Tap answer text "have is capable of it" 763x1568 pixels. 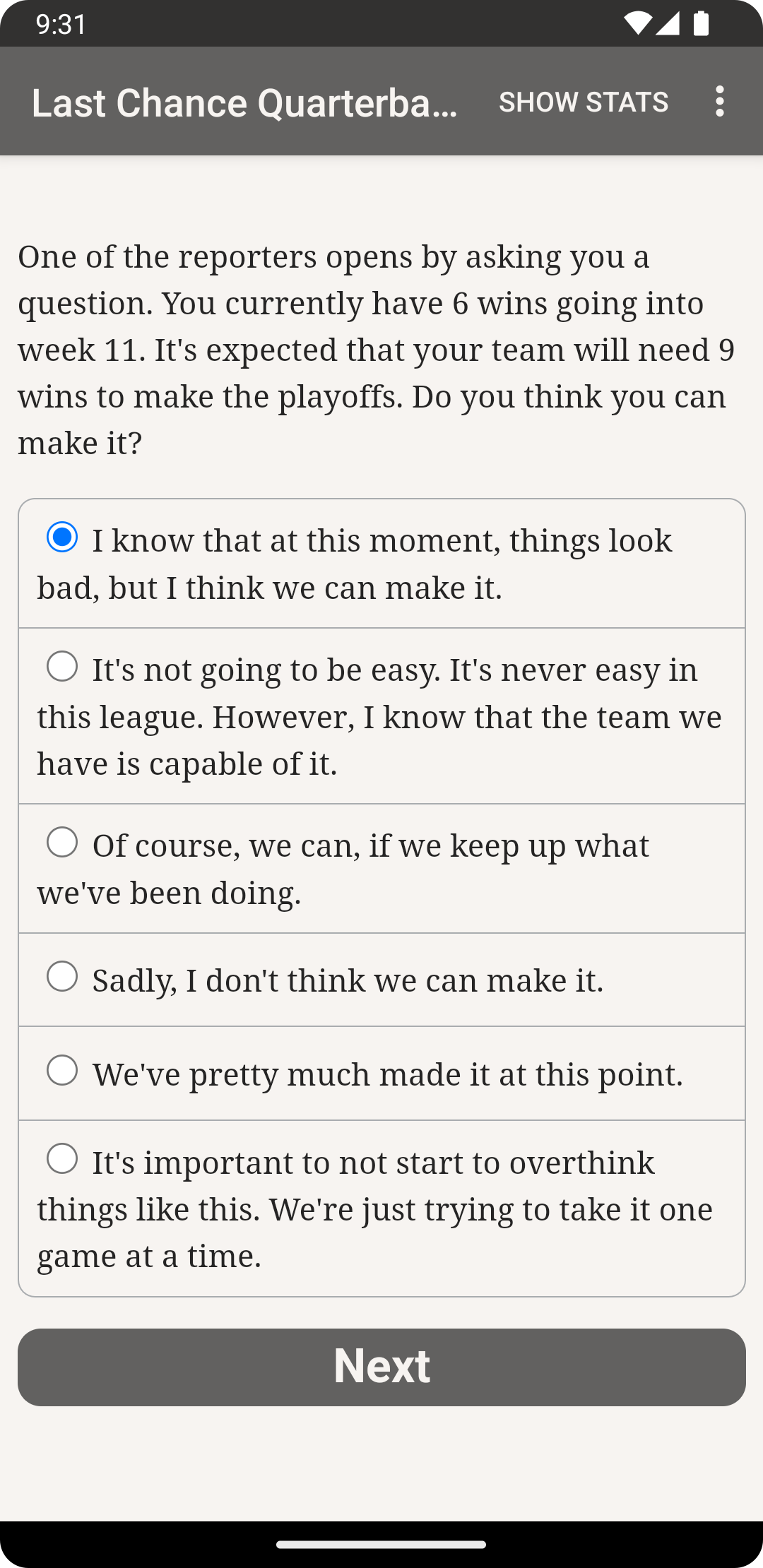point(188,764)
